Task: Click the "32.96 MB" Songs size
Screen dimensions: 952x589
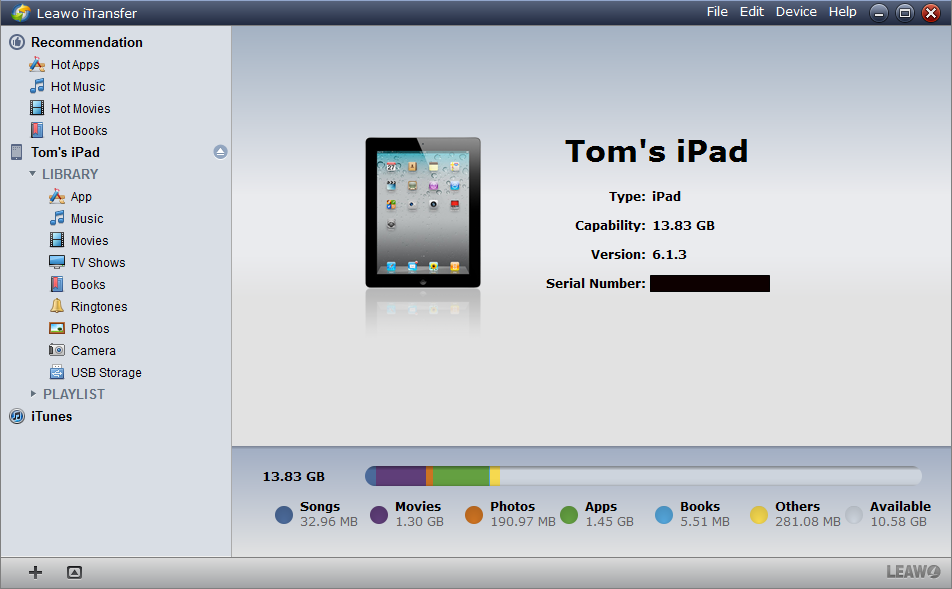Action: (329, 522)
